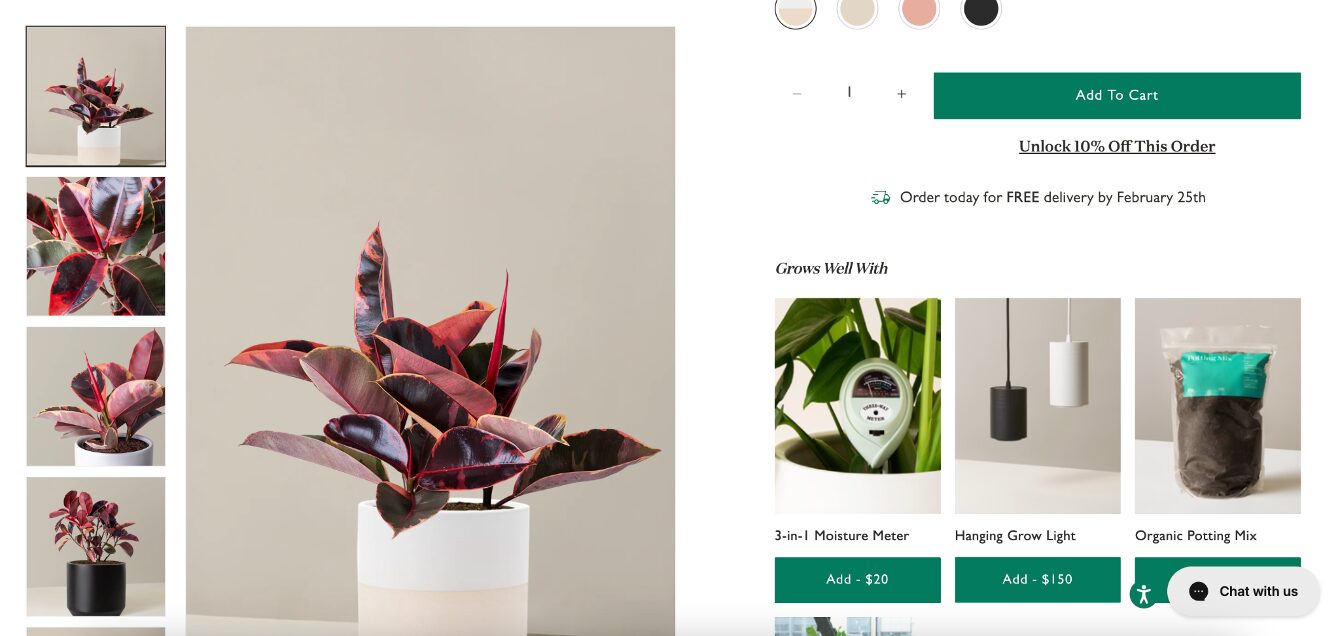The image size is (1340, 636).
Task: Open Unlock 10% Off This Order link
Action: (x=1117, y=147)
